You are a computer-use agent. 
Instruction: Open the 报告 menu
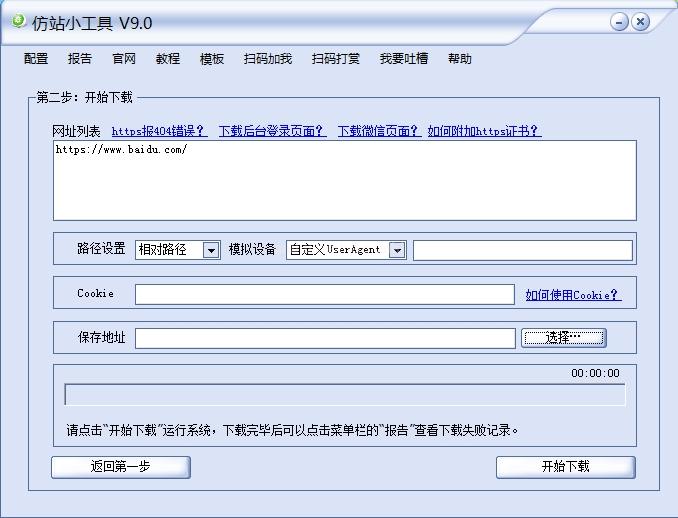tap(80, 59)
